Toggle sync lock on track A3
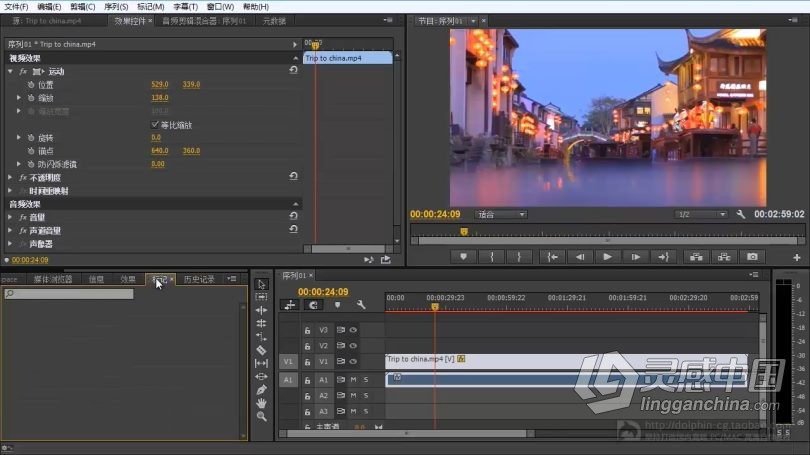The height and width of the screenshot is (455, 810). click(x=341, y=411)
